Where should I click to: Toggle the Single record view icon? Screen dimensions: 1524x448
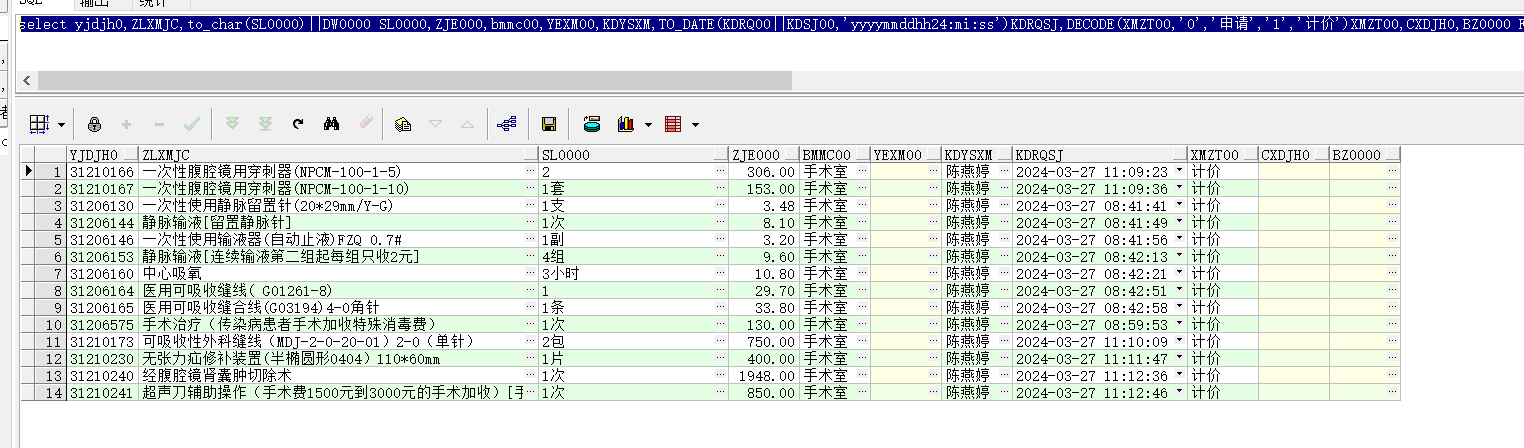(x=403, y=125)
